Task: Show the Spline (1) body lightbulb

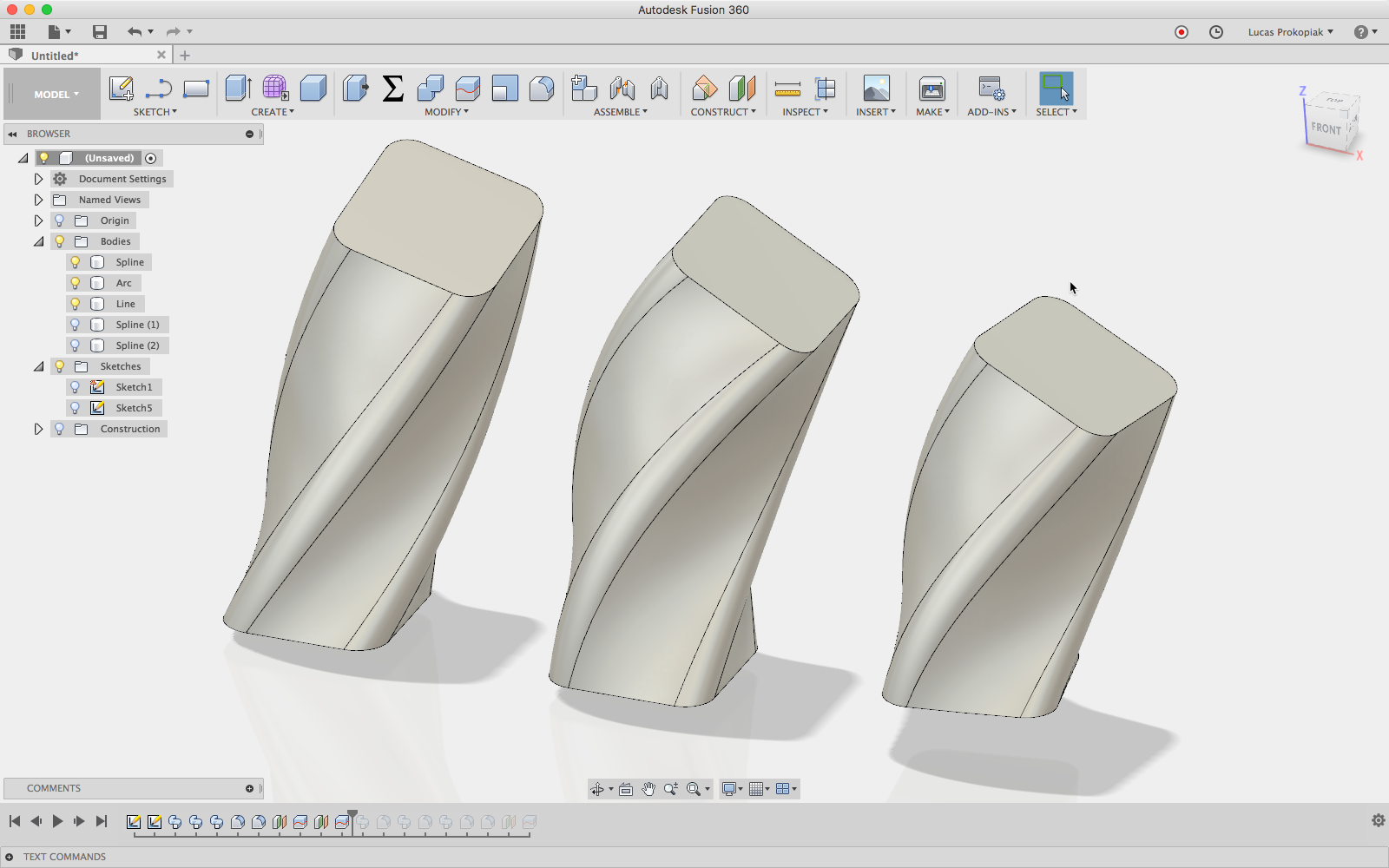Action: click(x=76, y=325)
